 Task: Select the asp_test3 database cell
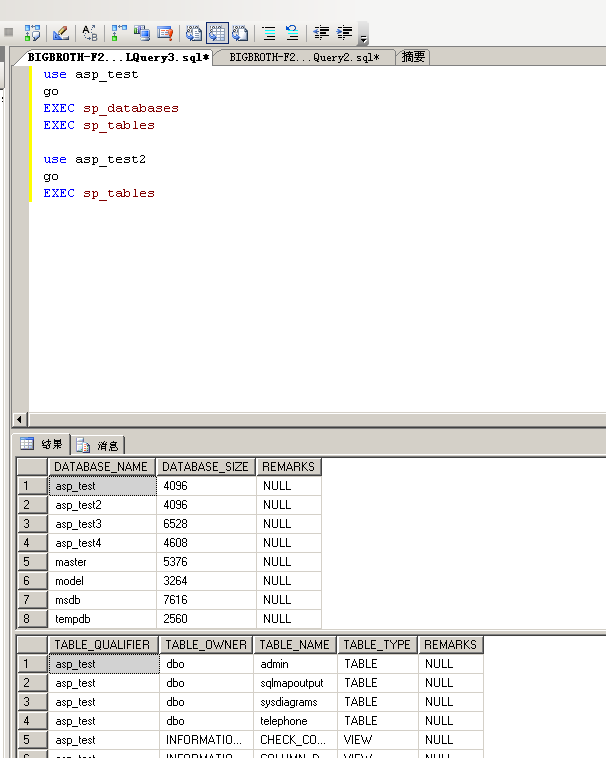click(x=102, y=524)
